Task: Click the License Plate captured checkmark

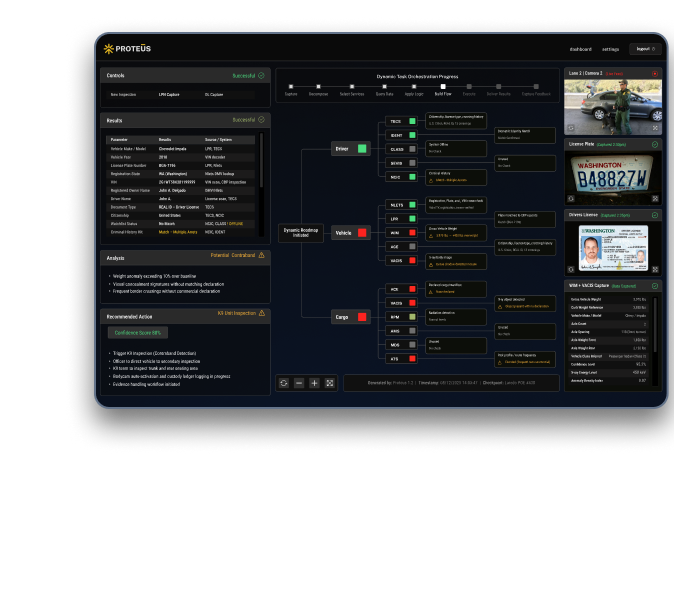Action: 655,144
